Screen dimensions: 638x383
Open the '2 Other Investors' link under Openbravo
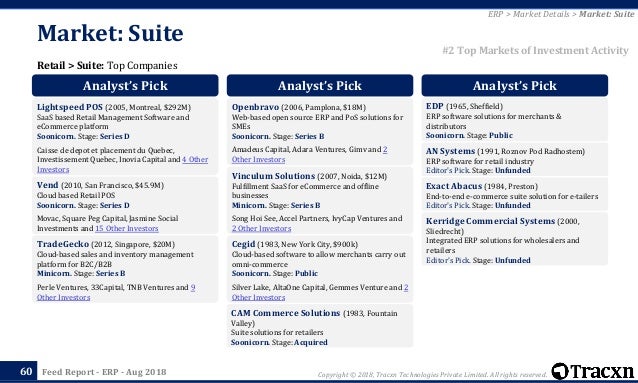310,155
